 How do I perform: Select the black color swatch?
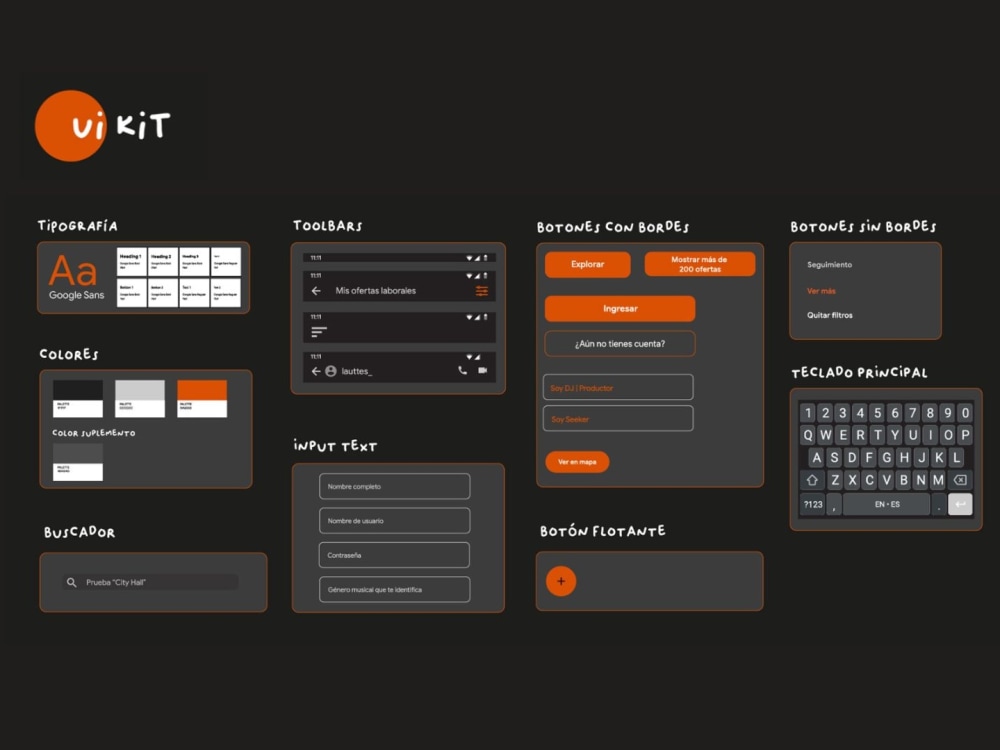pyautogui.click(x=78, y=399)
